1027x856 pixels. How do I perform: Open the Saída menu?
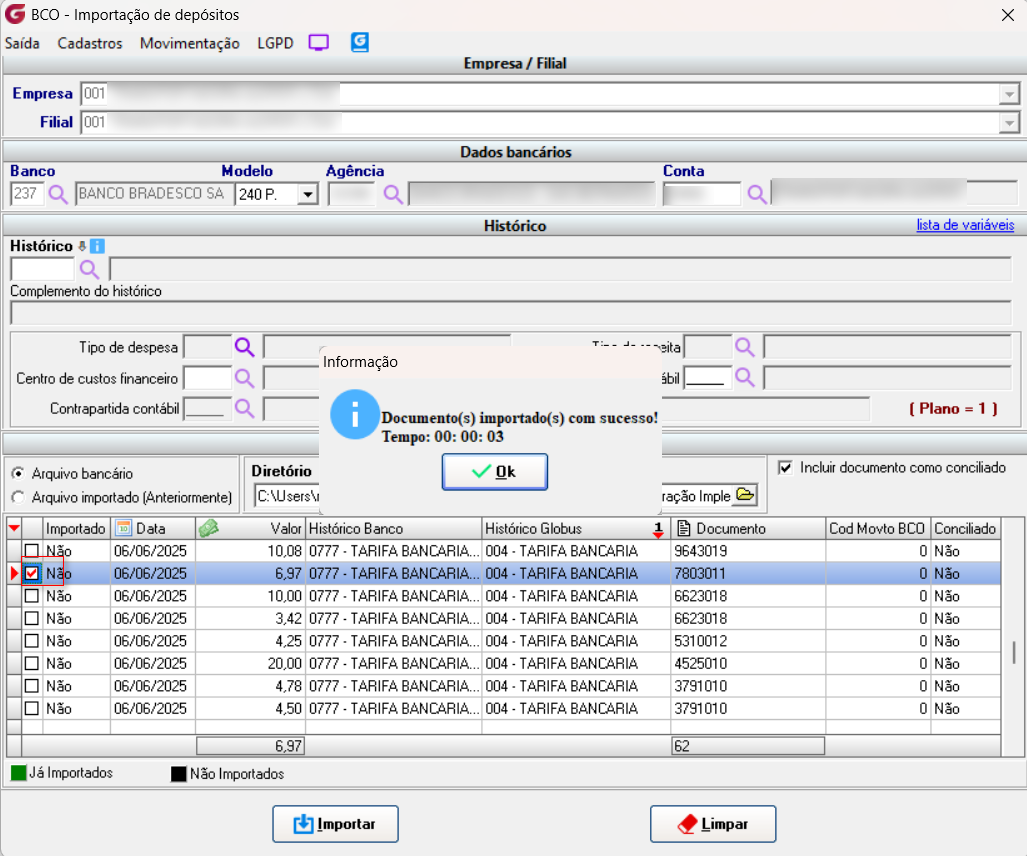(x=22, y=43)
